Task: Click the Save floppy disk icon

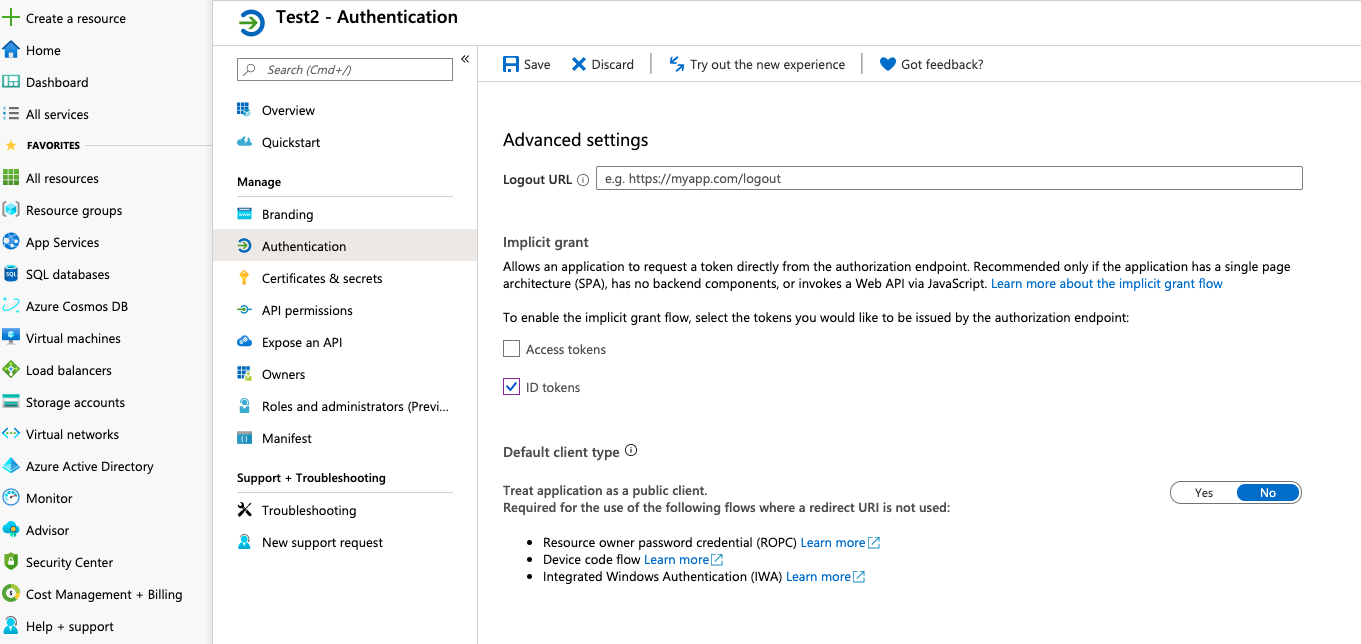Action: tap(511, 64)
